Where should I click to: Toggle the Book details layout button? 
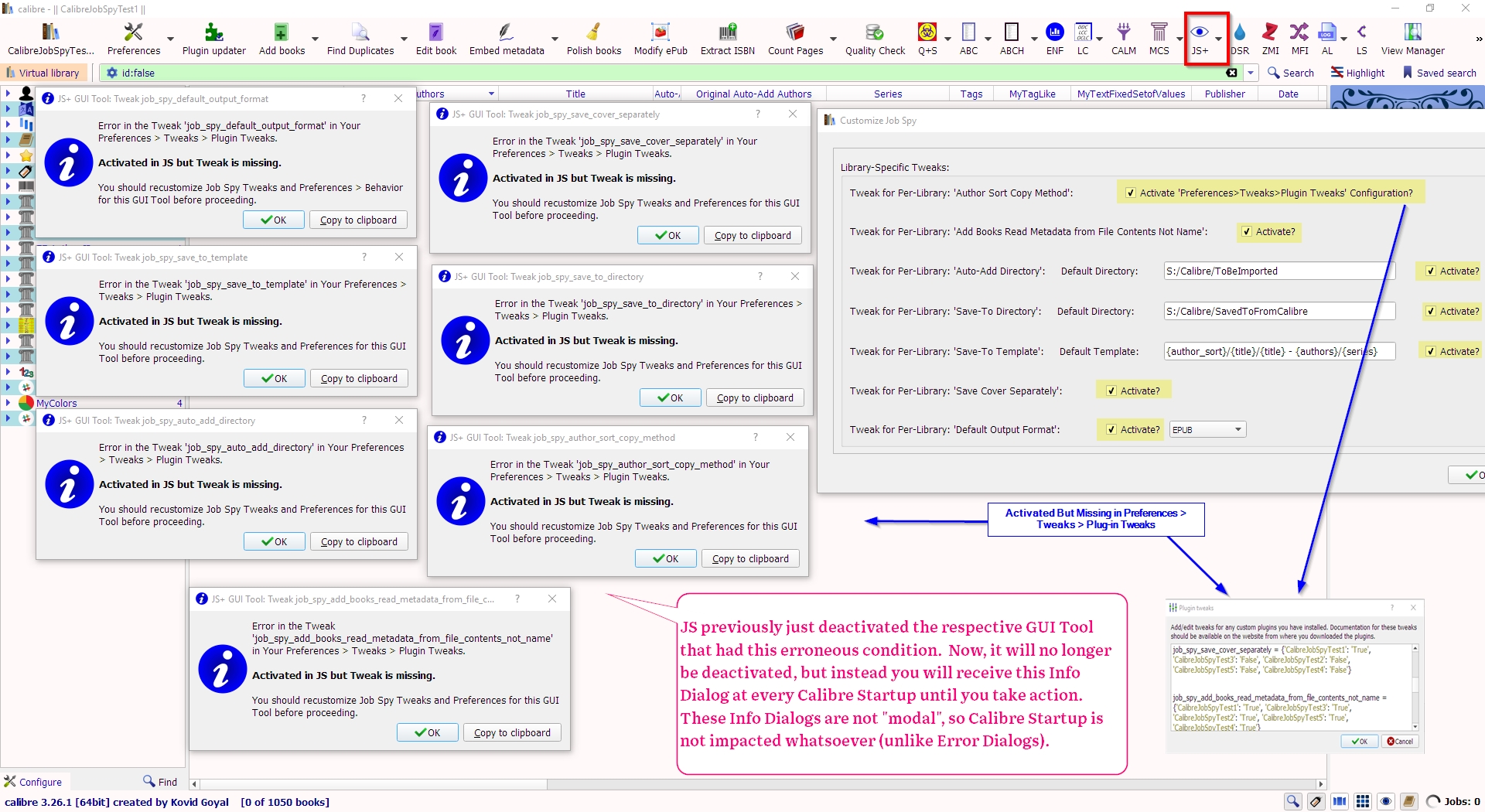pyautogui.click(x=1409, y=801)
